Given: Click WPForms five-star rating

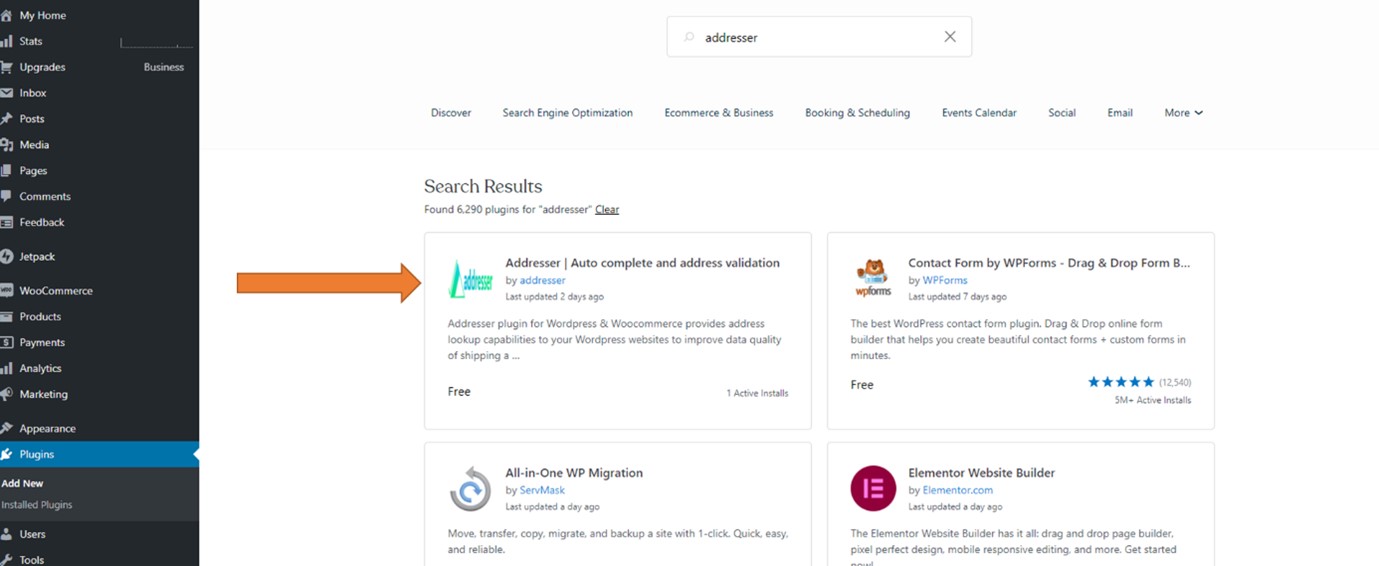Looking at the screenshot, I should 1120,382.
